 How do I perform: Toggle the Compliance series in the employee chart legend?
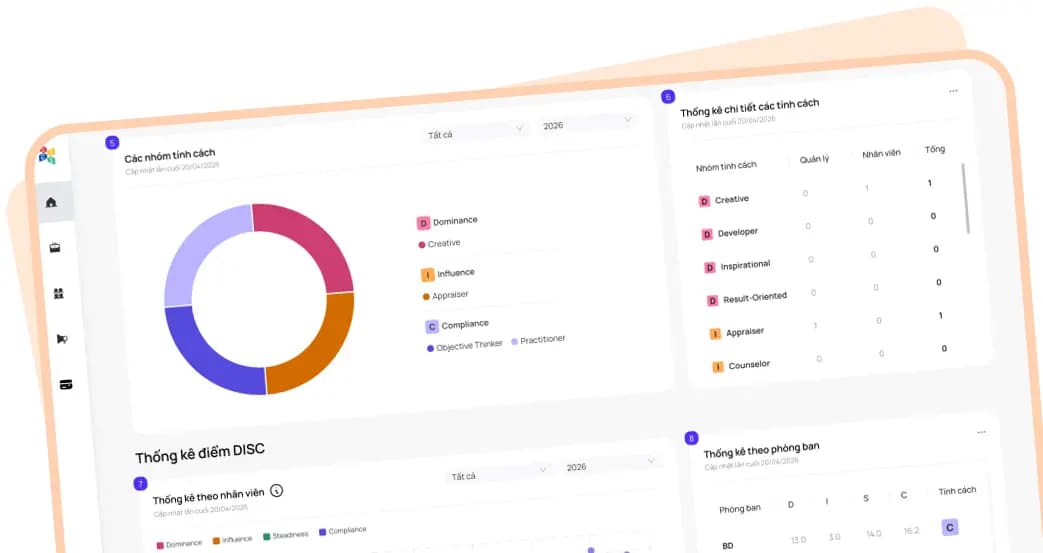tap(343, 531)
